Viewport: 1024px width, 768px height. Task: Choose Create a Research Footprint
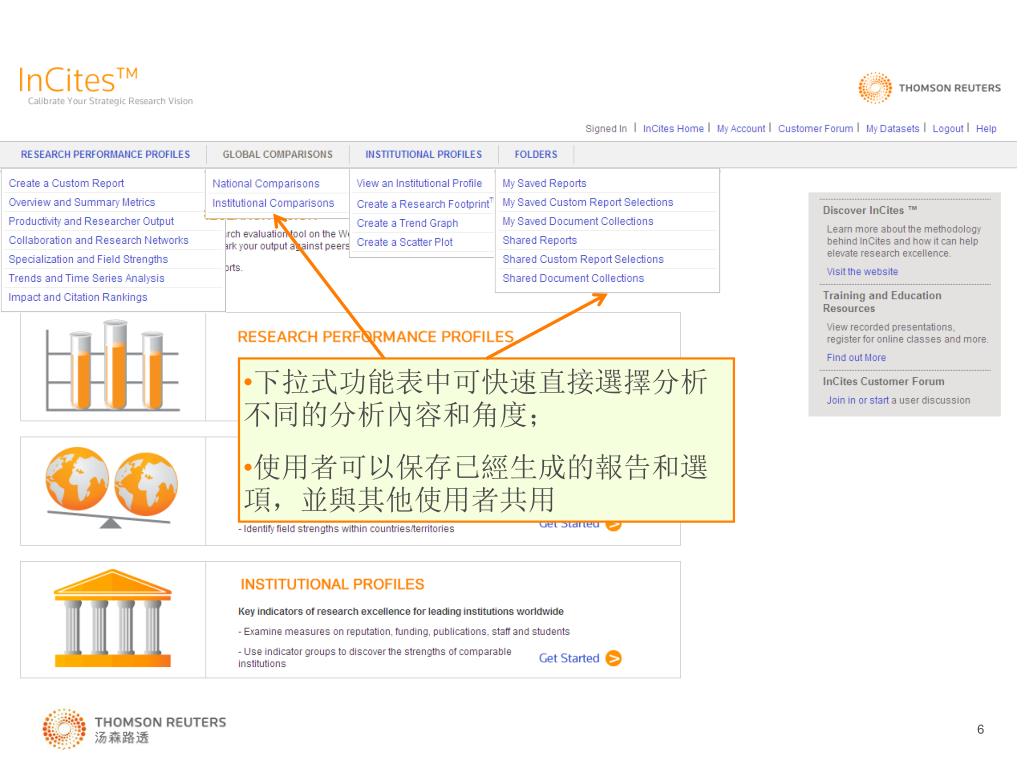click(424, 204)
